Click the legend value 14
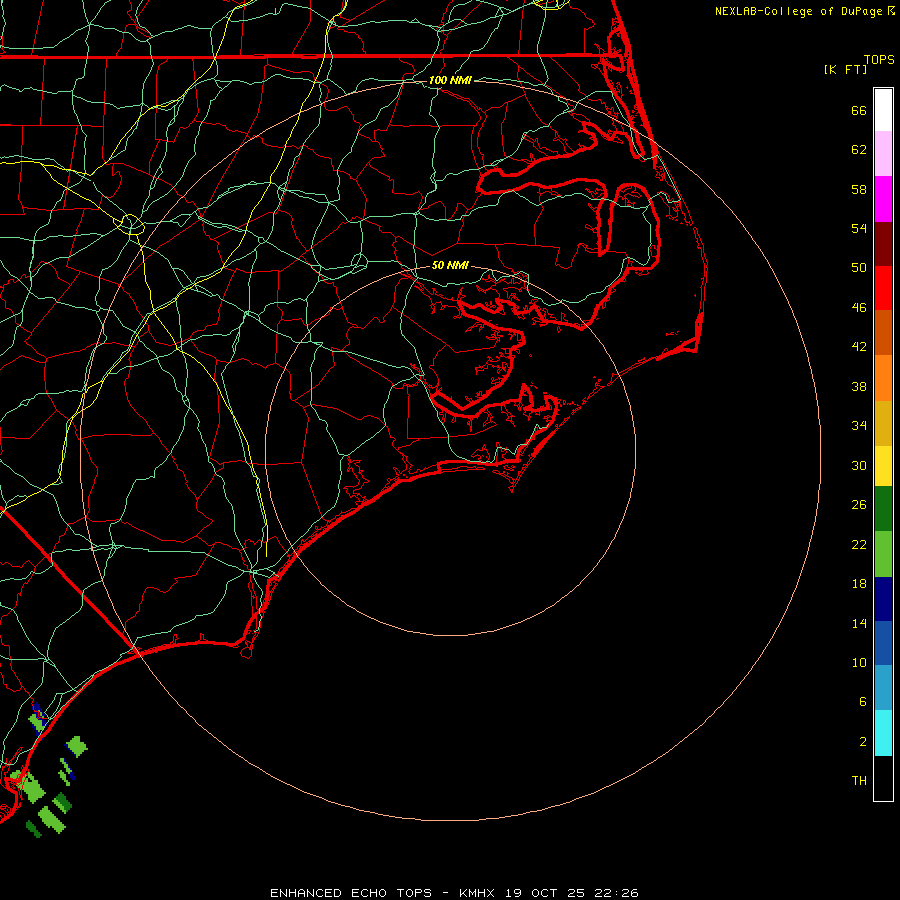The height and width of the screenshot is (900, 900). click(x=859, y=623)
